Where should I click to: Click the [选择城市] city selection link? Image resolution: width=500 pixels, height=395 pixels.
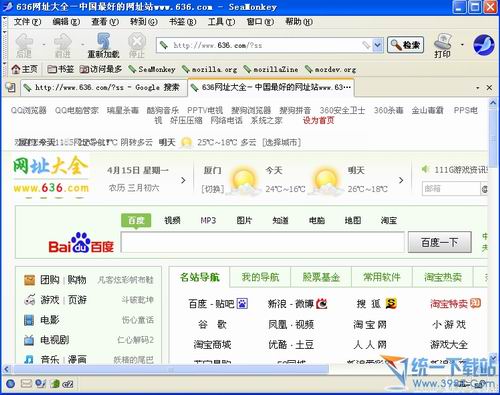click(x=281, y=143)
